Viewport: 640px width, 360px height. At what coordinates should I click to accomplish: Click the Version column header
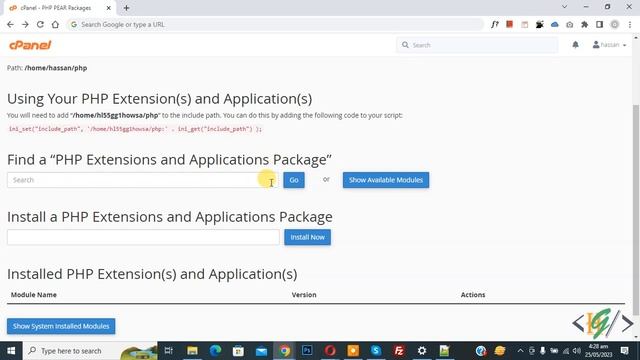(304, 295)
